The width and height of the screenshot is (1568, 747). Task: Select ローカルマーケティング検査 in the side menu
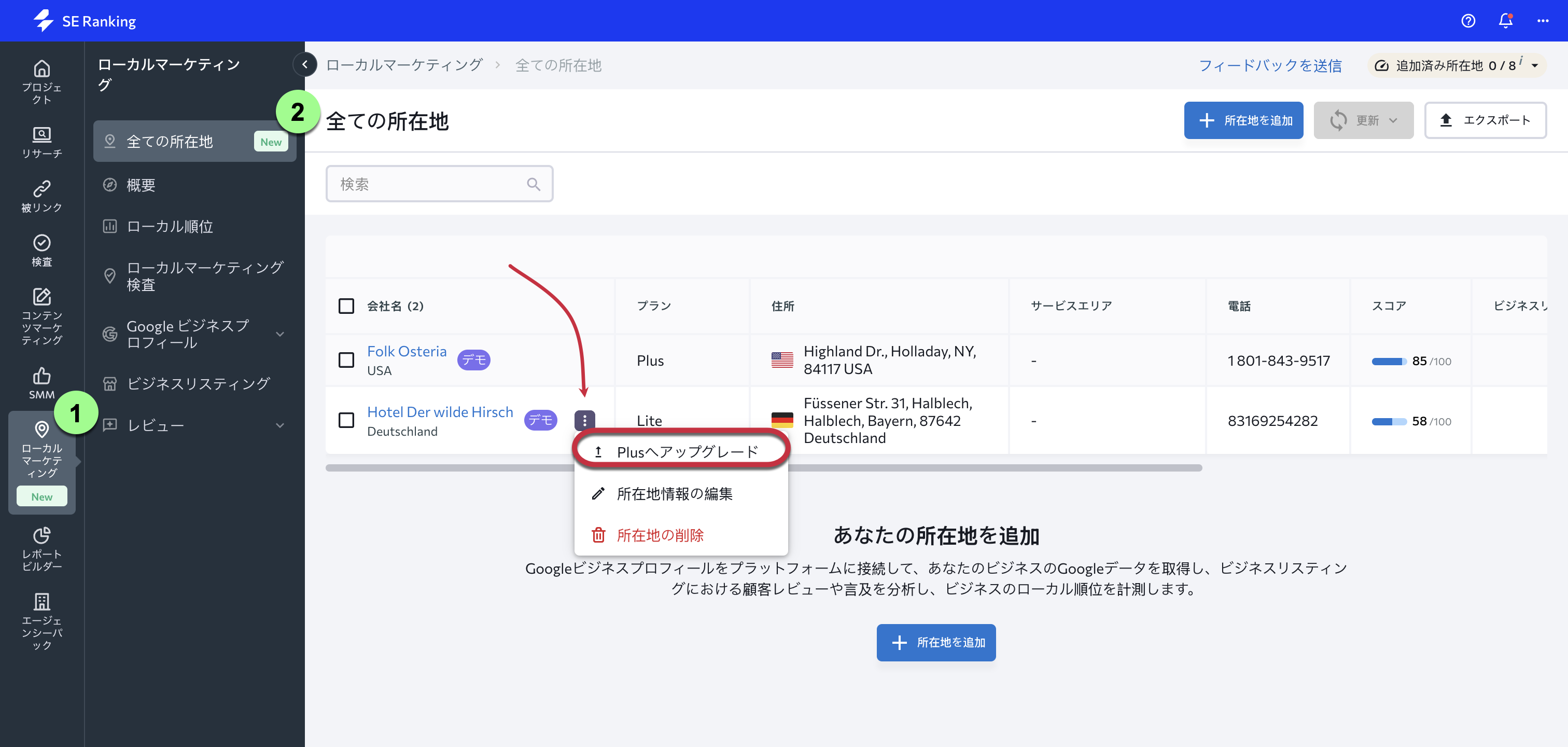tap(194, 276)
